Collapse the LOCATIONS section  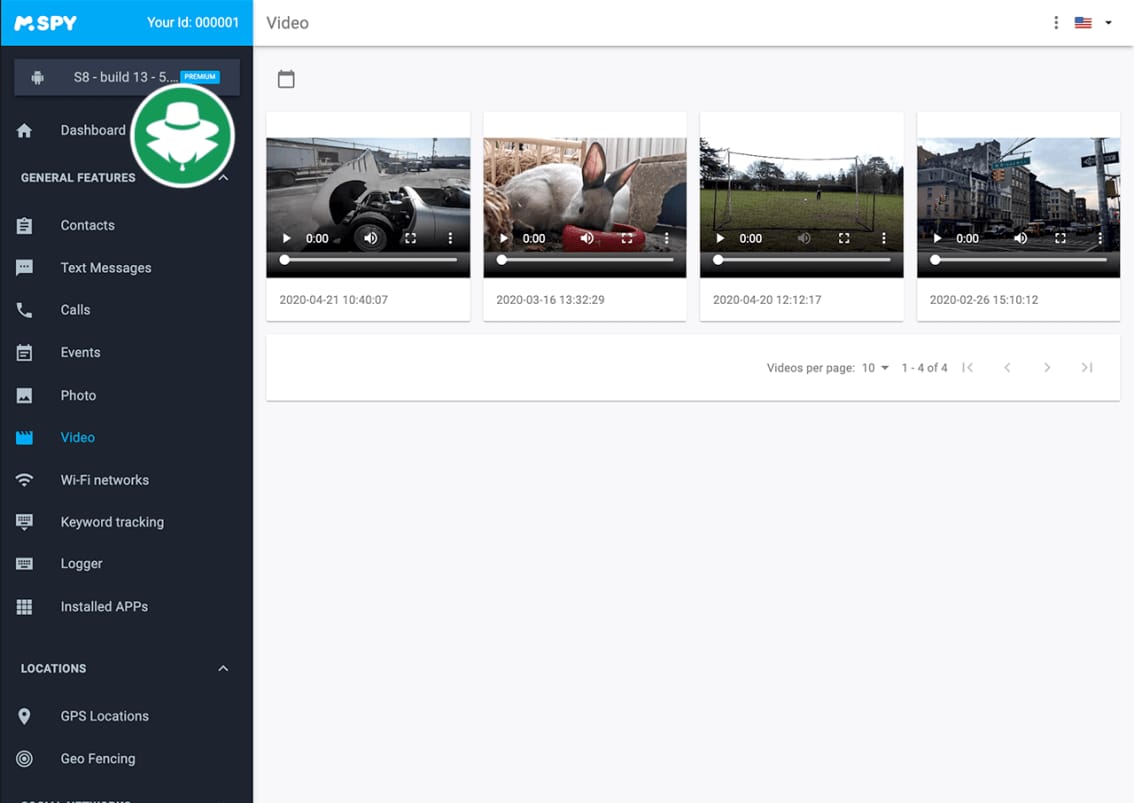pyautogui.click(x=222, y=668)
